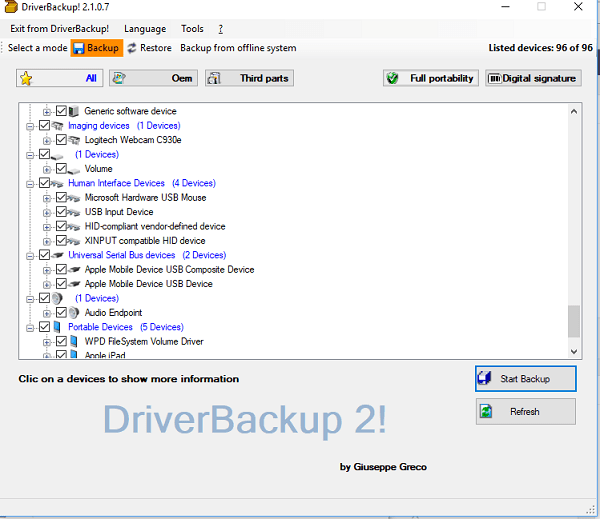Toggle the Audio Endpoint checkbox
The width and height of the screenshot is (600, 519).
pos(61,312)
